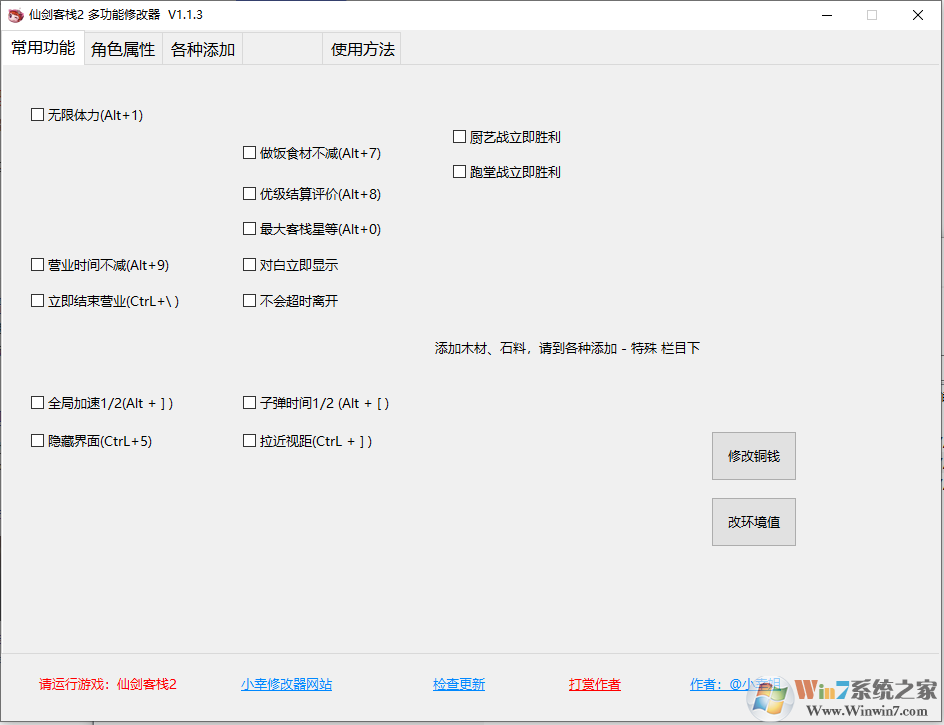Open the 各种添加 tab
This screenshot has height=725, width=944.
pos(202,48)
